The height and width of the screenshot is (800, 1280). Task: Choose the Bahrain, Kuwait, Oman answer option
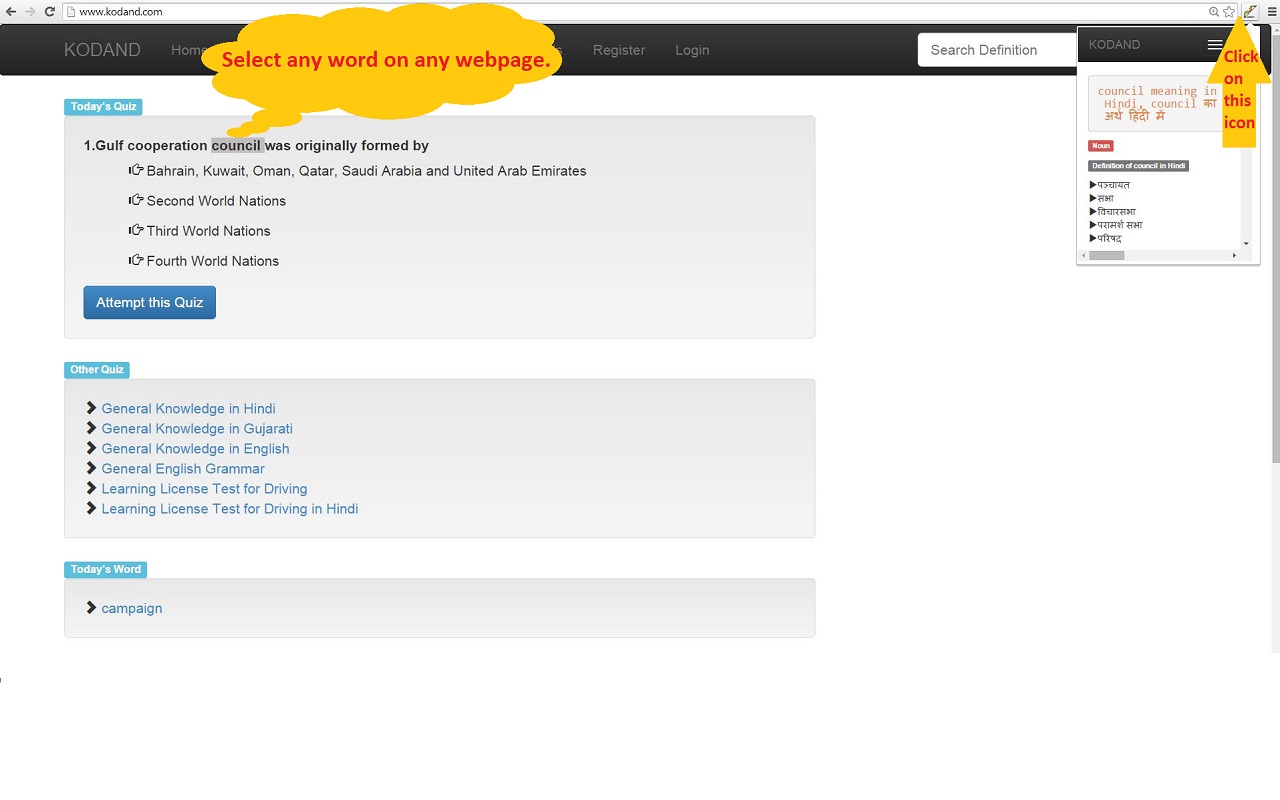[x=366, y=171]
